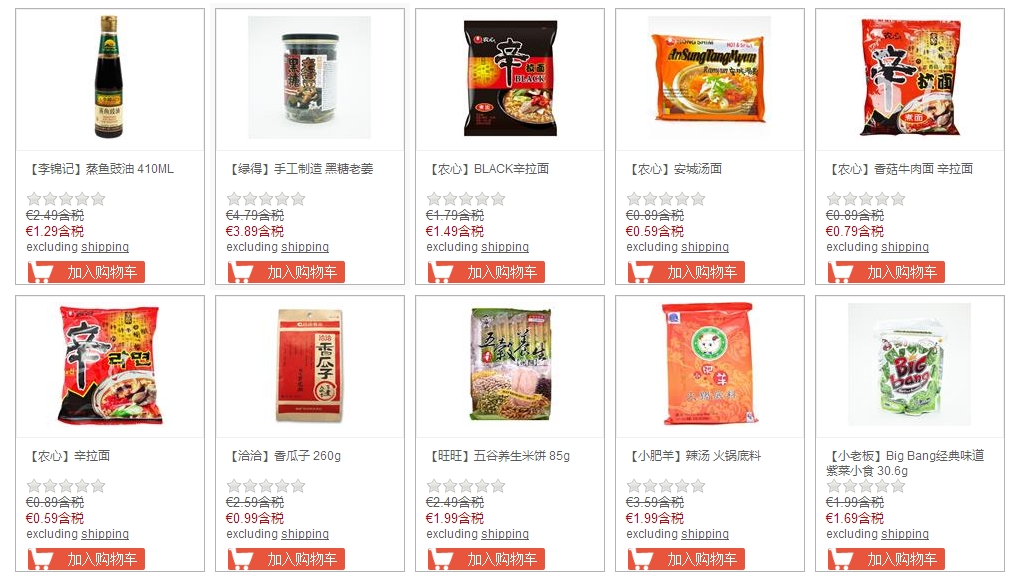The image size is (1015, 576).
Task: Rate 五谷养生米饼 one star
Action: pos(434,486)
